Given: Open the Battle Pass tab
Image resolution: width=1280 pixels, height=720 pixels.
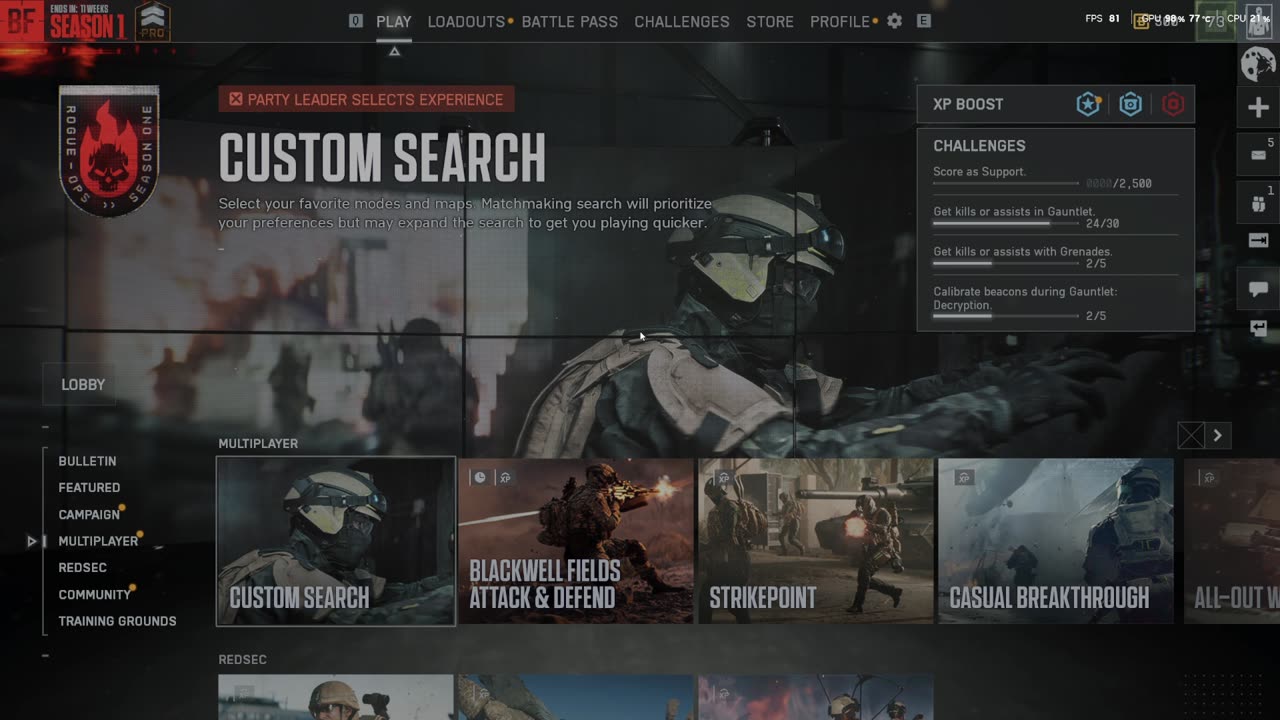Looking at the screenshot, I should click(x=570, y=21).
